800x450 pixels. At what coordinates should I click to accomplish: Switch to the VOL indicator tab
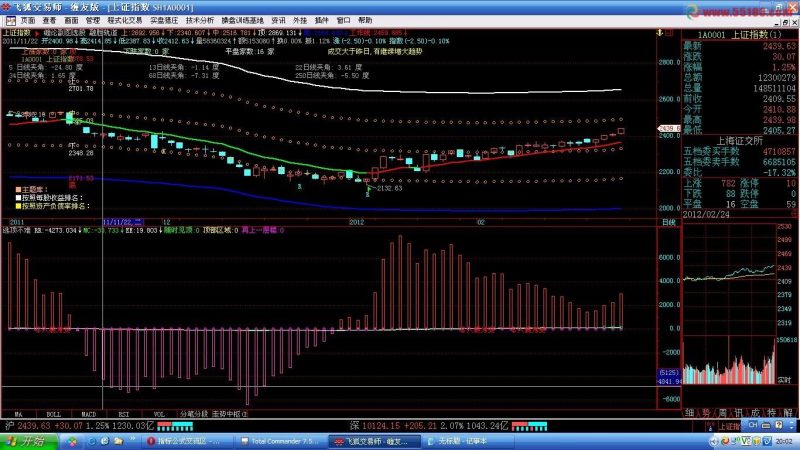[x=159, y=414]
